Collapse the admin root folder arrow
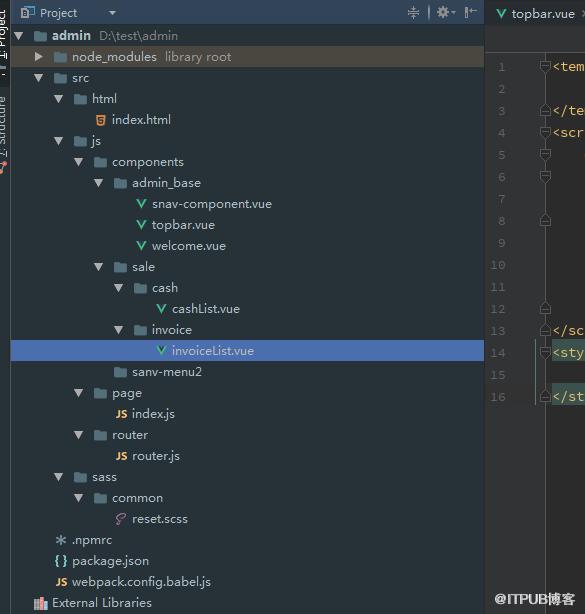The width and height of the screenshot is (585, 614). coord(18,36)
